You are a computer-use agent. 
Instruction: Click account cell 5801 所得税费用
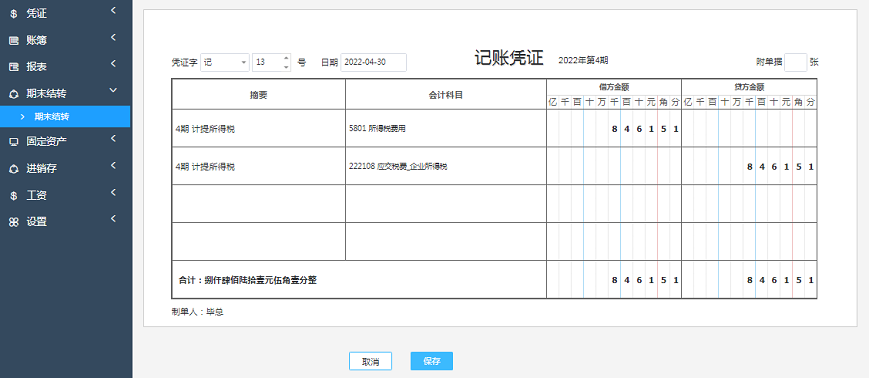coord(377,129)
